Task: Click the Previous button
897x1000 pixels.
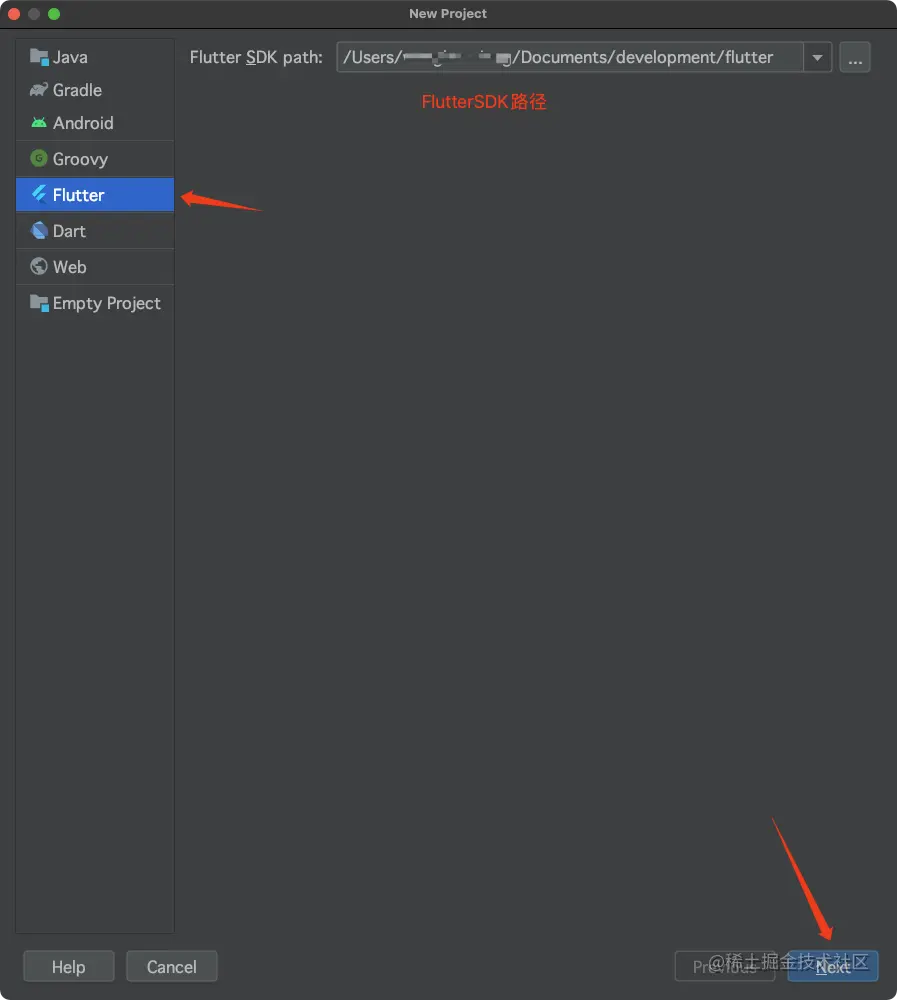Action: [x=725, y=967]
